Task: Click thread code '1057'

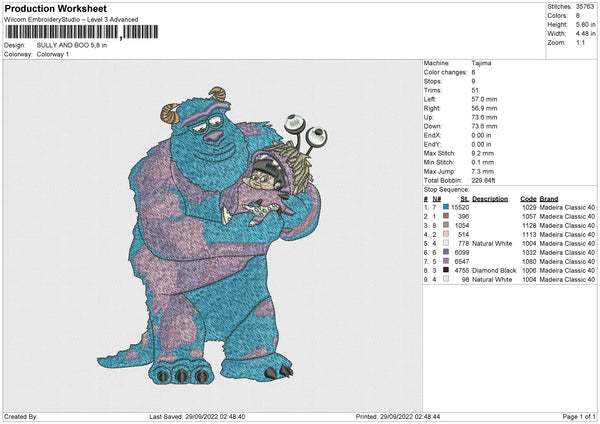Action: 530,217
